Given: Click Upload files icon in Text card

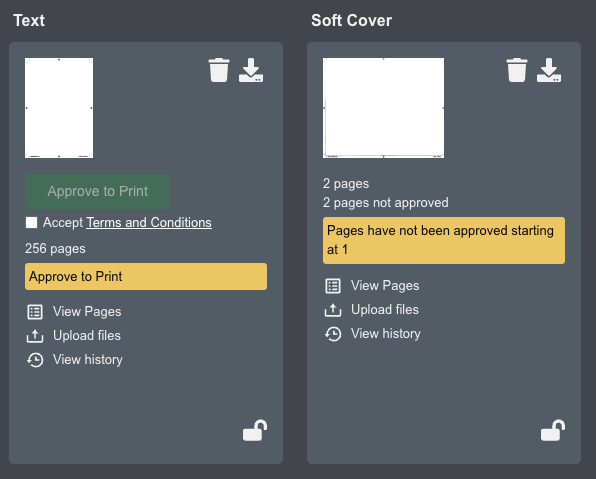Looking at the screenshot, I should (35, 336).
